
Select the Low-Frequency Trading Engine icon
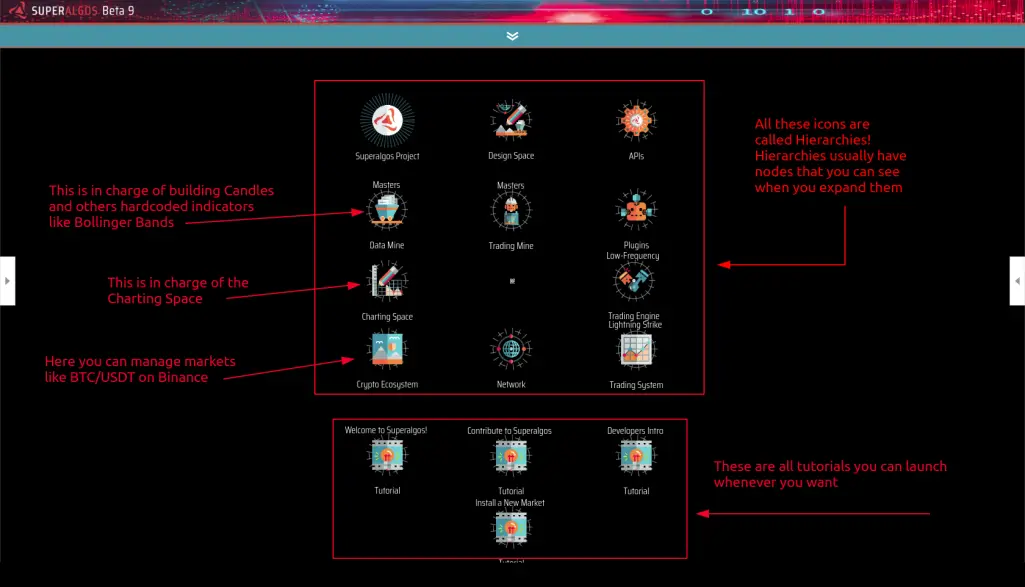(633, 281)
